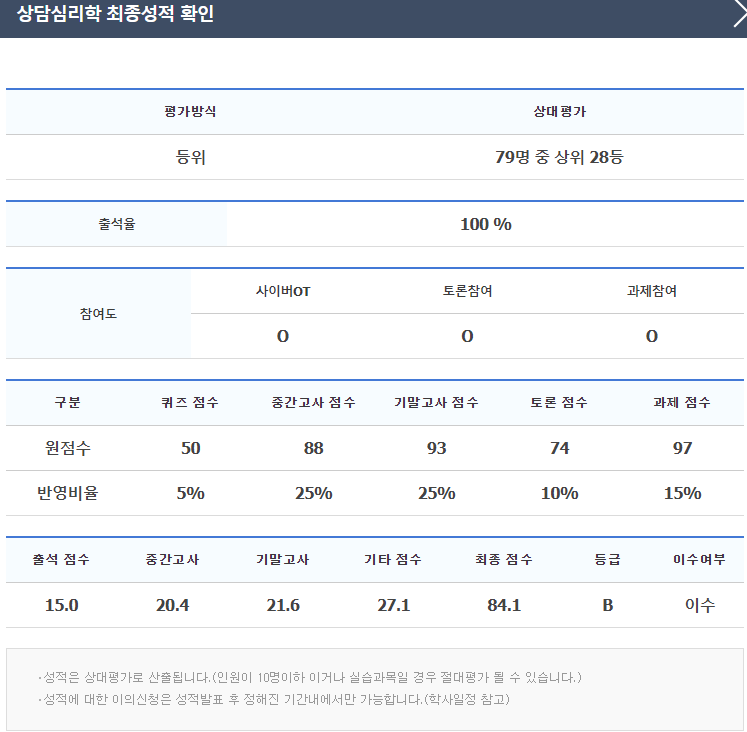Click the 토론참여 column header
Viewport: 747px width, 732px height.
[x=467, y=291]
